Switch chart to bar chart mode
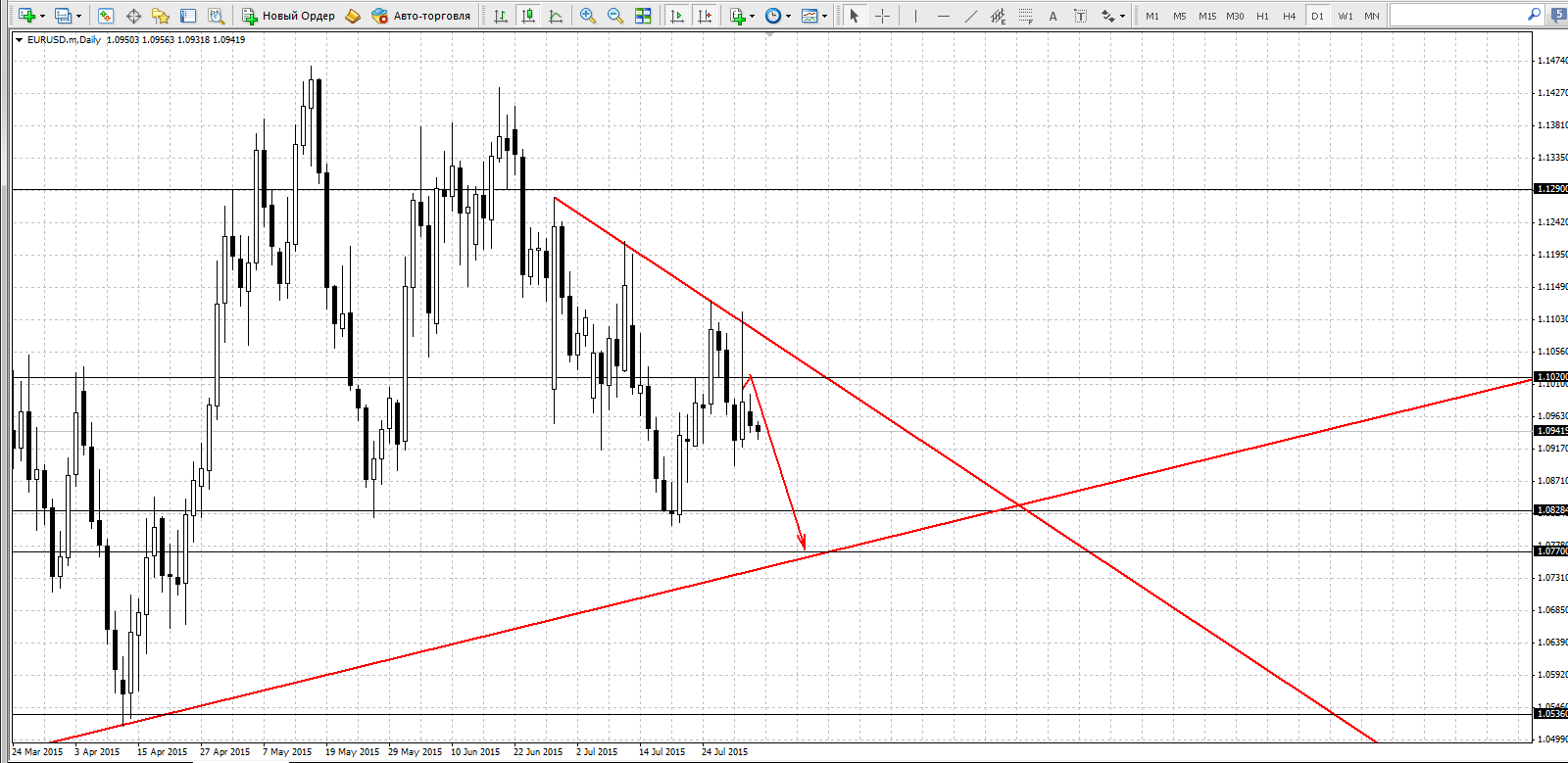 tap(501, 16)
